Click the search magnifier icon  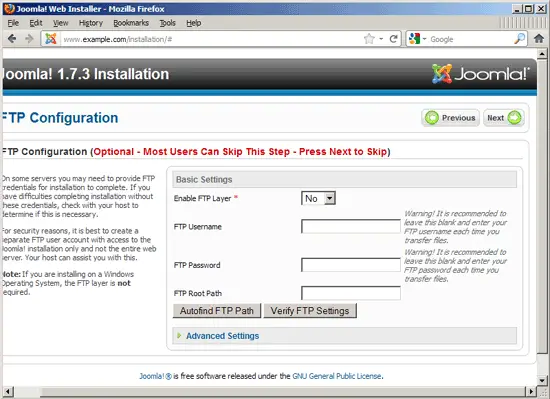519,39
